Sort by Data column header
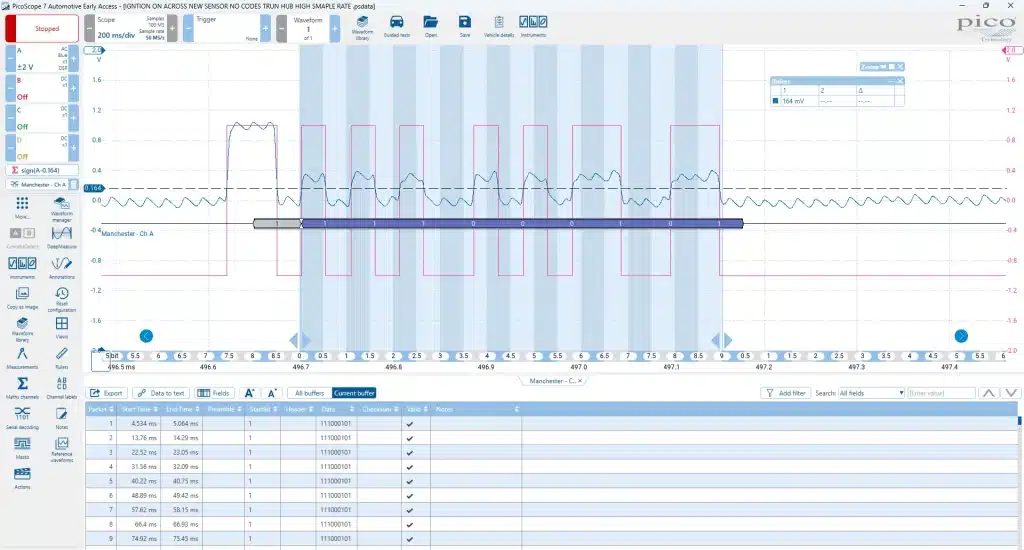The height and width of the screenshot is (550, 1024). pyautogui.click(x=337, y=410)
